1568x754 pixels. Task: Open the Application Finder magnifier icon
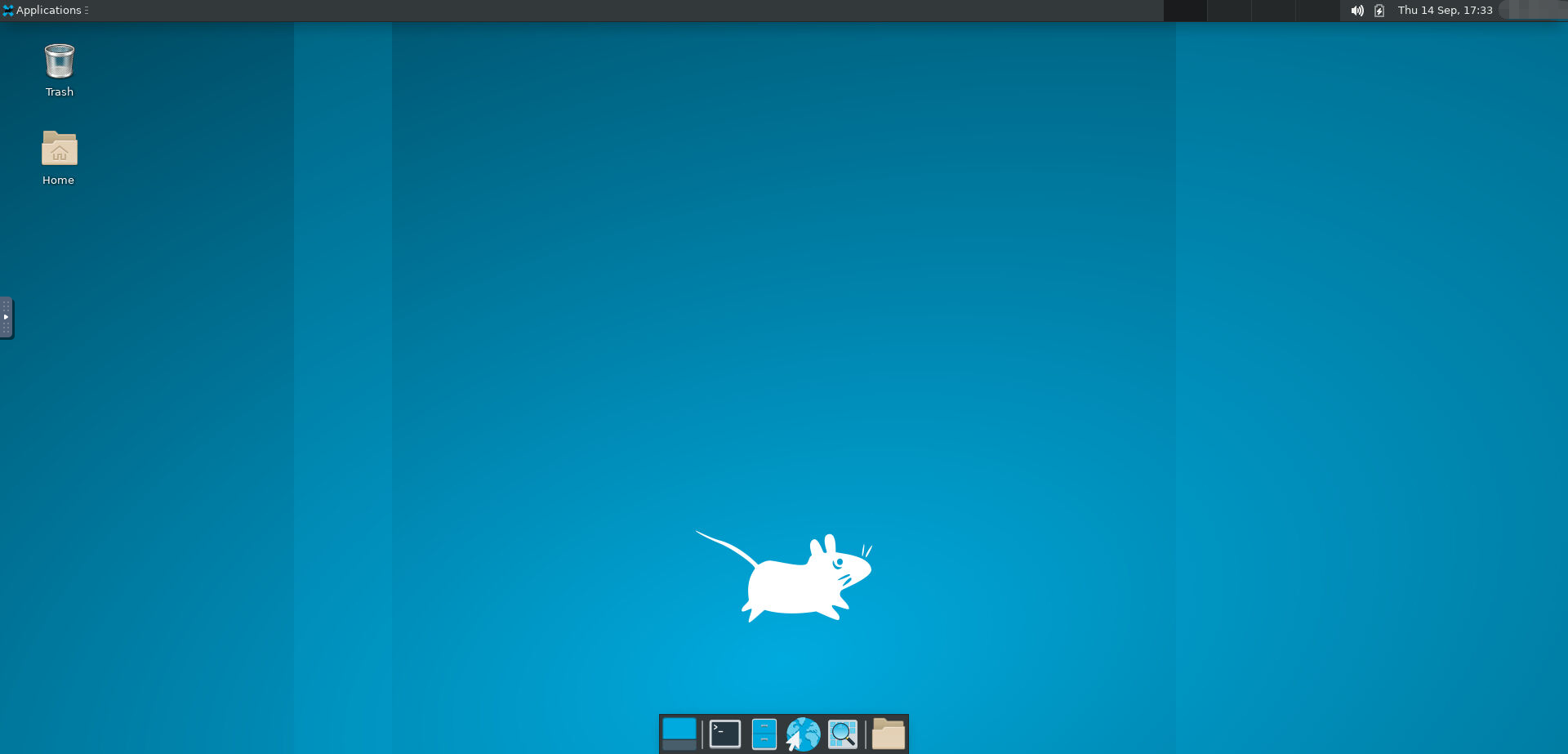click(842, 734)
